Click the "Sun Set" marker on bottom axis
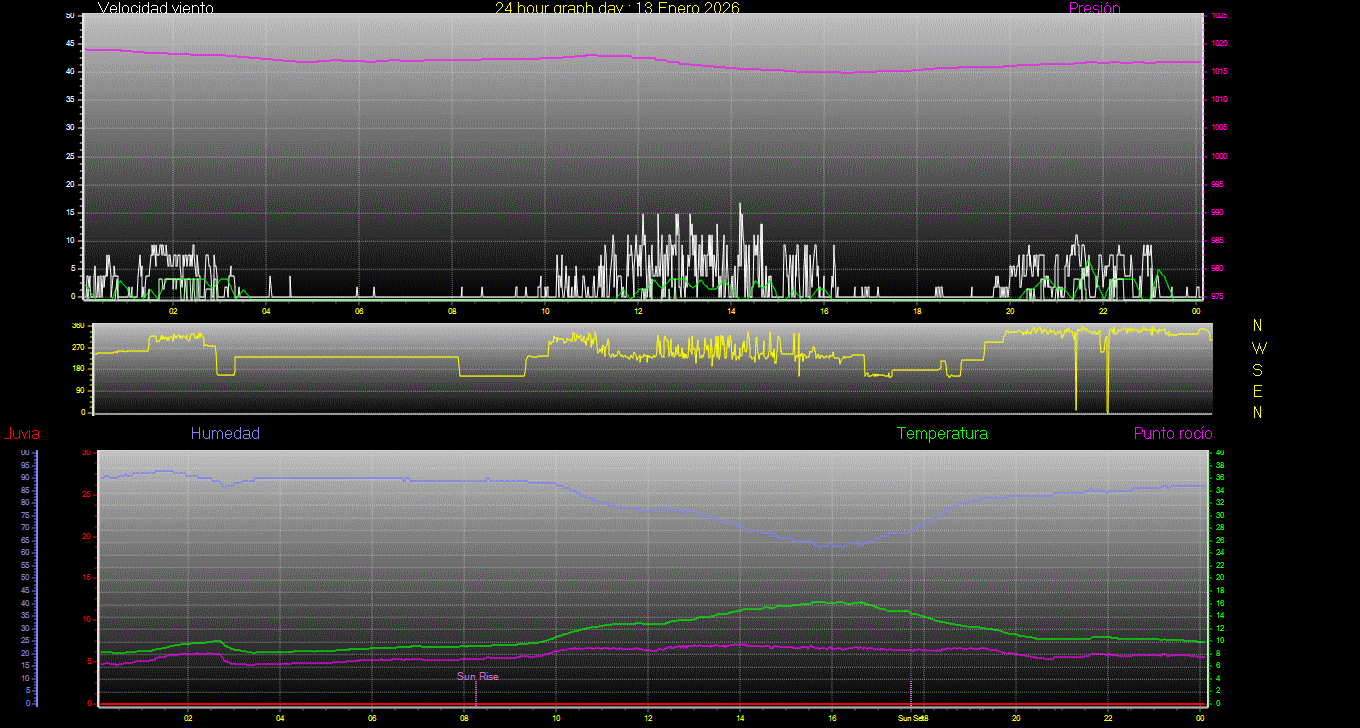This screenshot has width=1360, height=728. (910, 718)
